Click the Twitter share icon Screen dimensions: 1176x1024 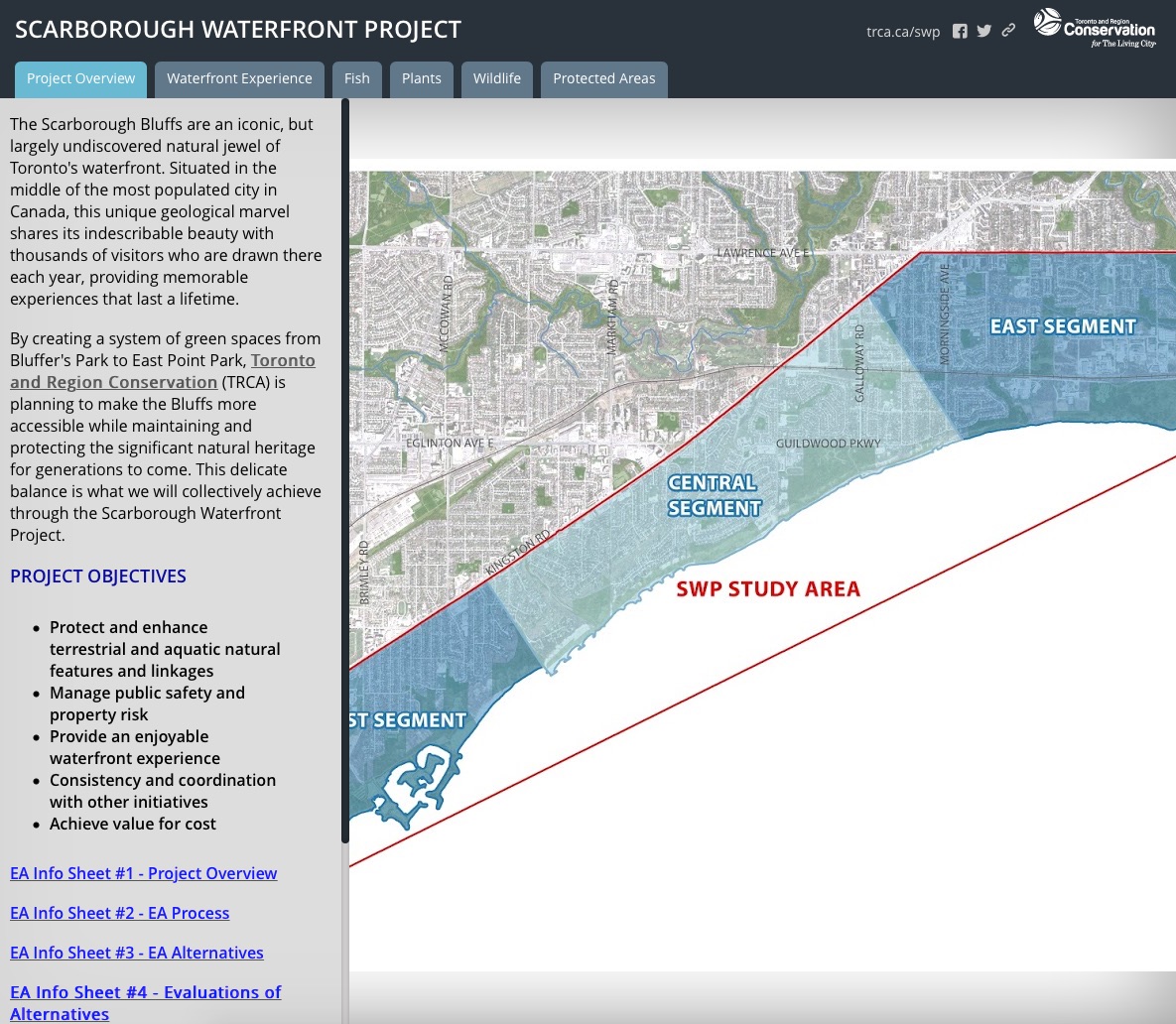(983, 31)
